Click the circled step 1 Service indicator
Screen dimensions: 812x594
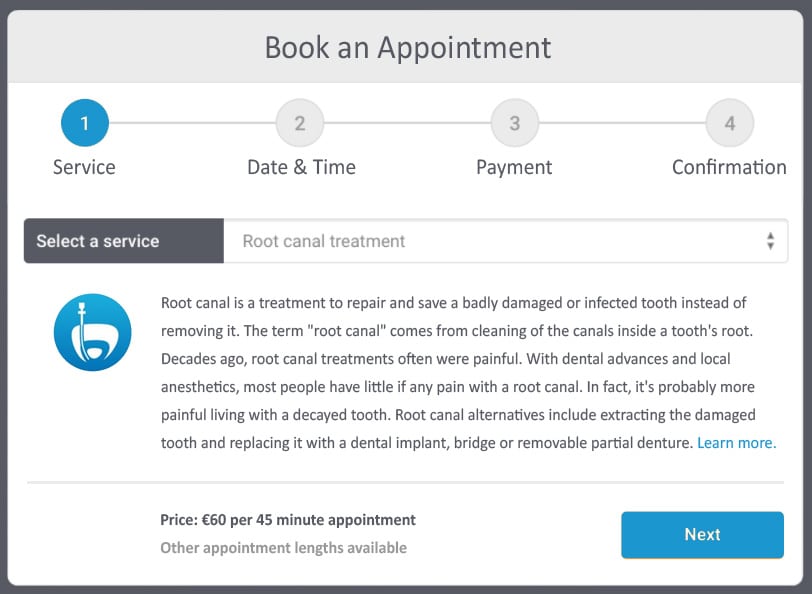click(84, 122)
